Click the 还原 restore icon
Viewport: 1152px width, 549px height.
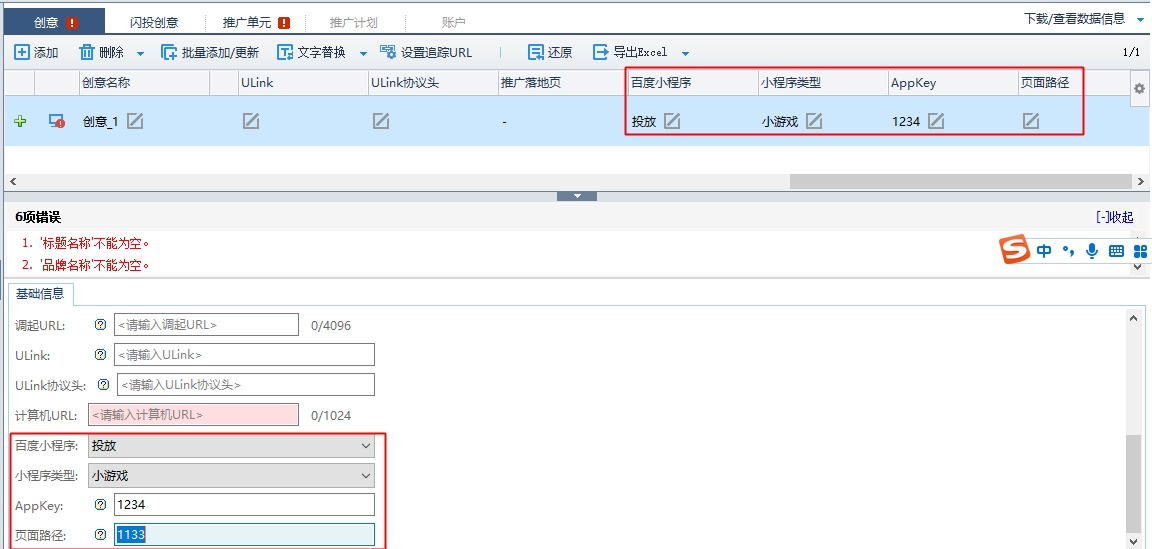pos(536,52)
